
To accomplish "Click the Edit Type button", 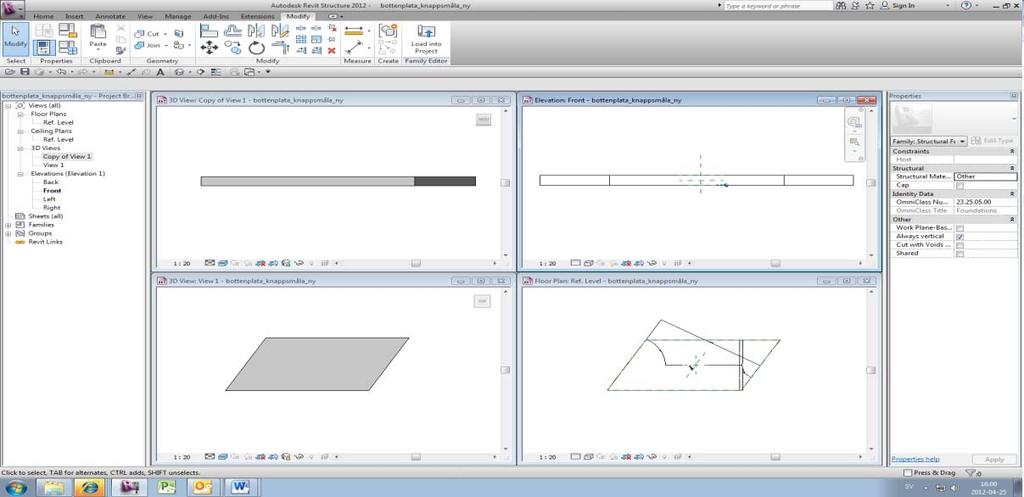I will click(x=993, y=141).
